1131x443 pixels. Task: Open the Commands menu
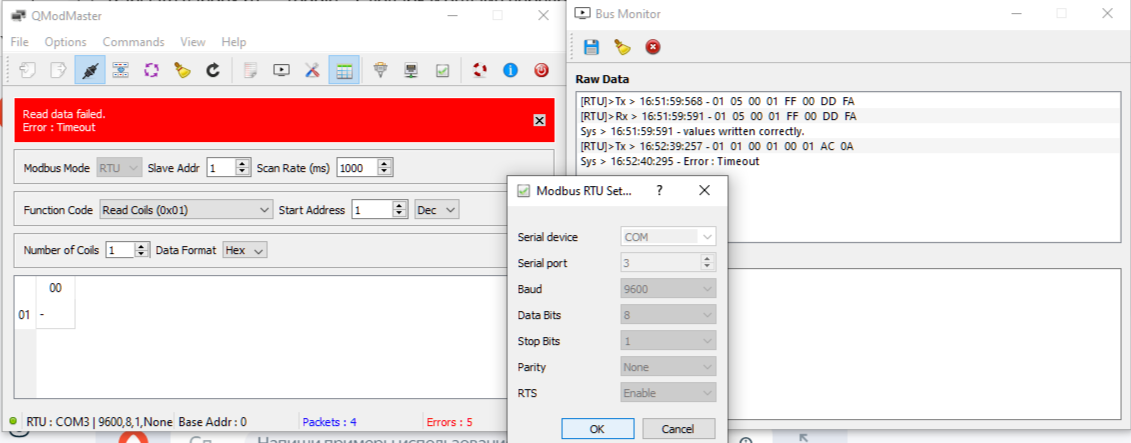click(x=133, y=42)
